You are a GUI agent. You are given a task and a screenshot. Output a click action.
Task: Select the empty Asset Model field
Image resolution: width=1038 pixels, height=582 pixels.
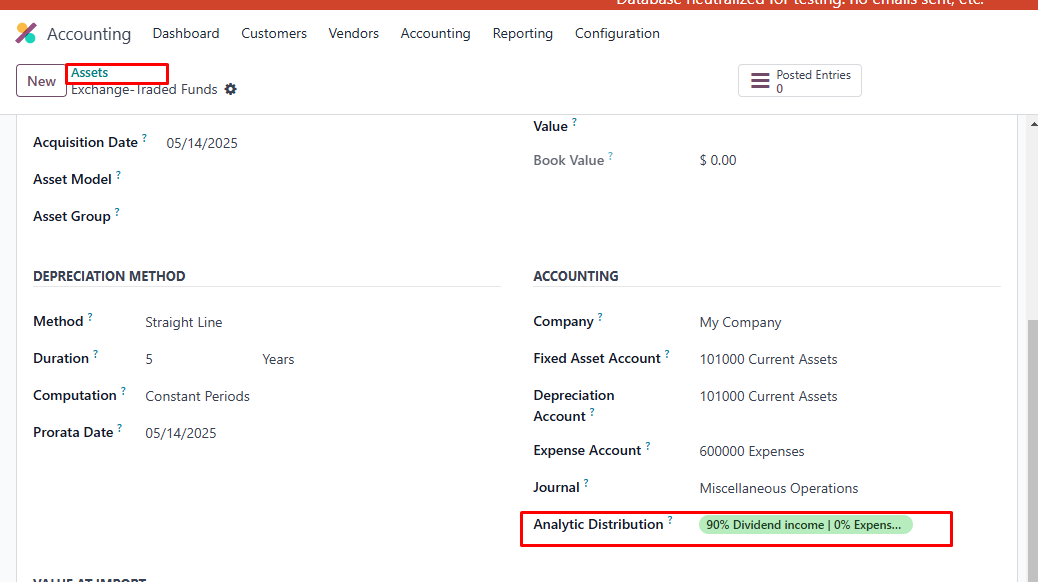[333, 179]
